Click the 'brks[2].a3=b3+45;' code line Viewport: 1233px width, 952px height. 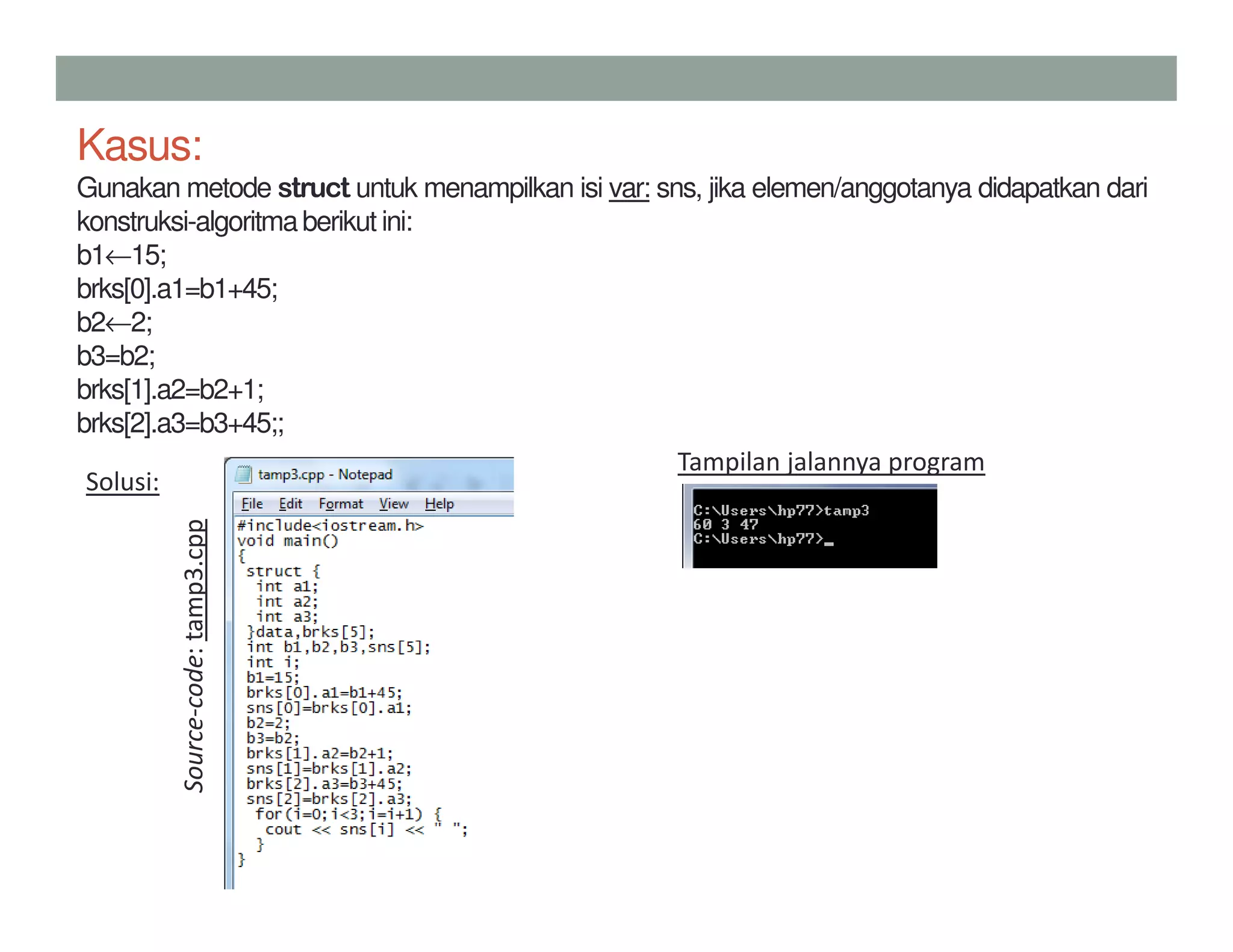(x=325, y=784)
